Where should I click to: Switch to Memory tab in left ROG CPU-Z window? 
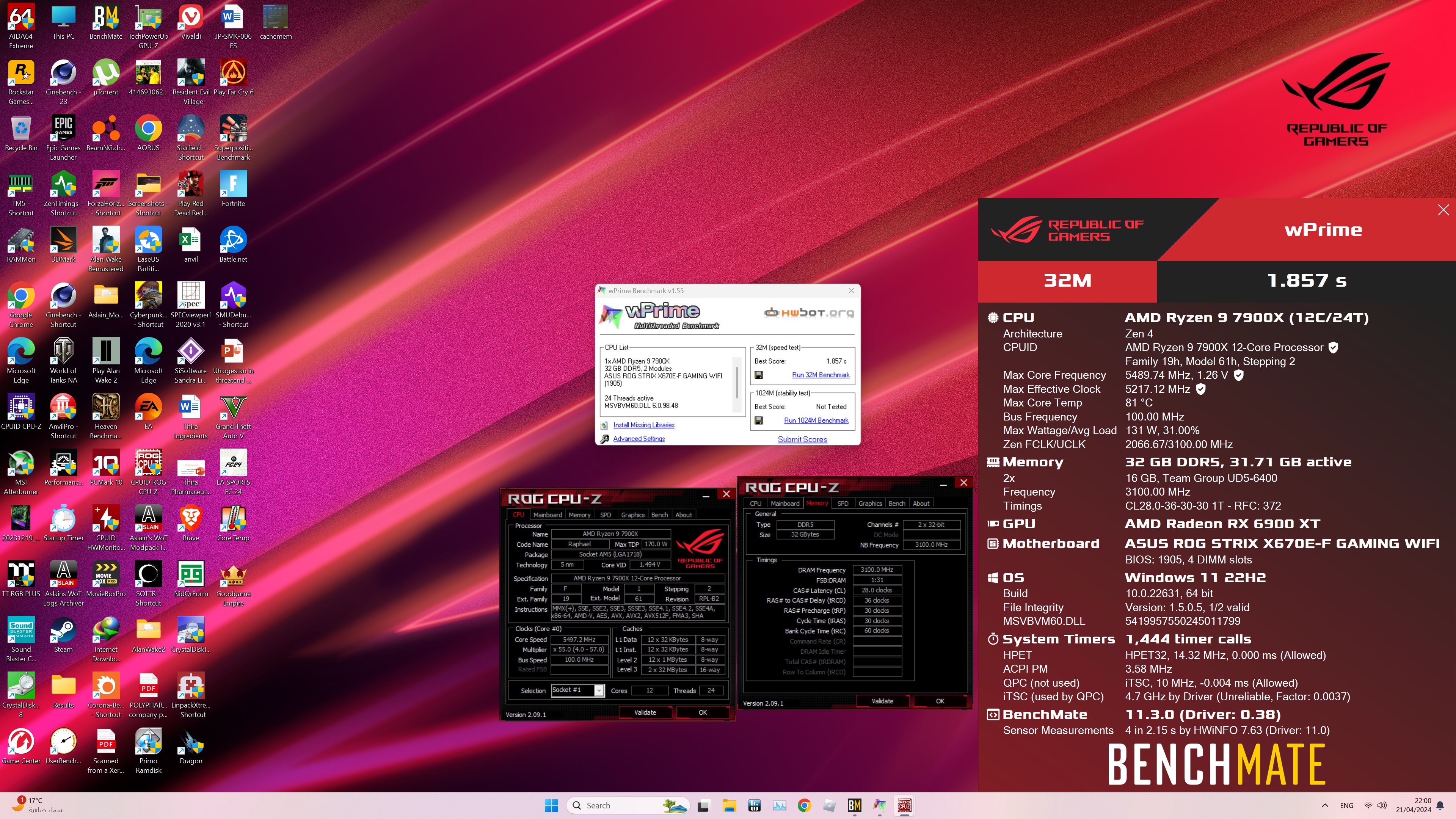click(x=579, y=515)
